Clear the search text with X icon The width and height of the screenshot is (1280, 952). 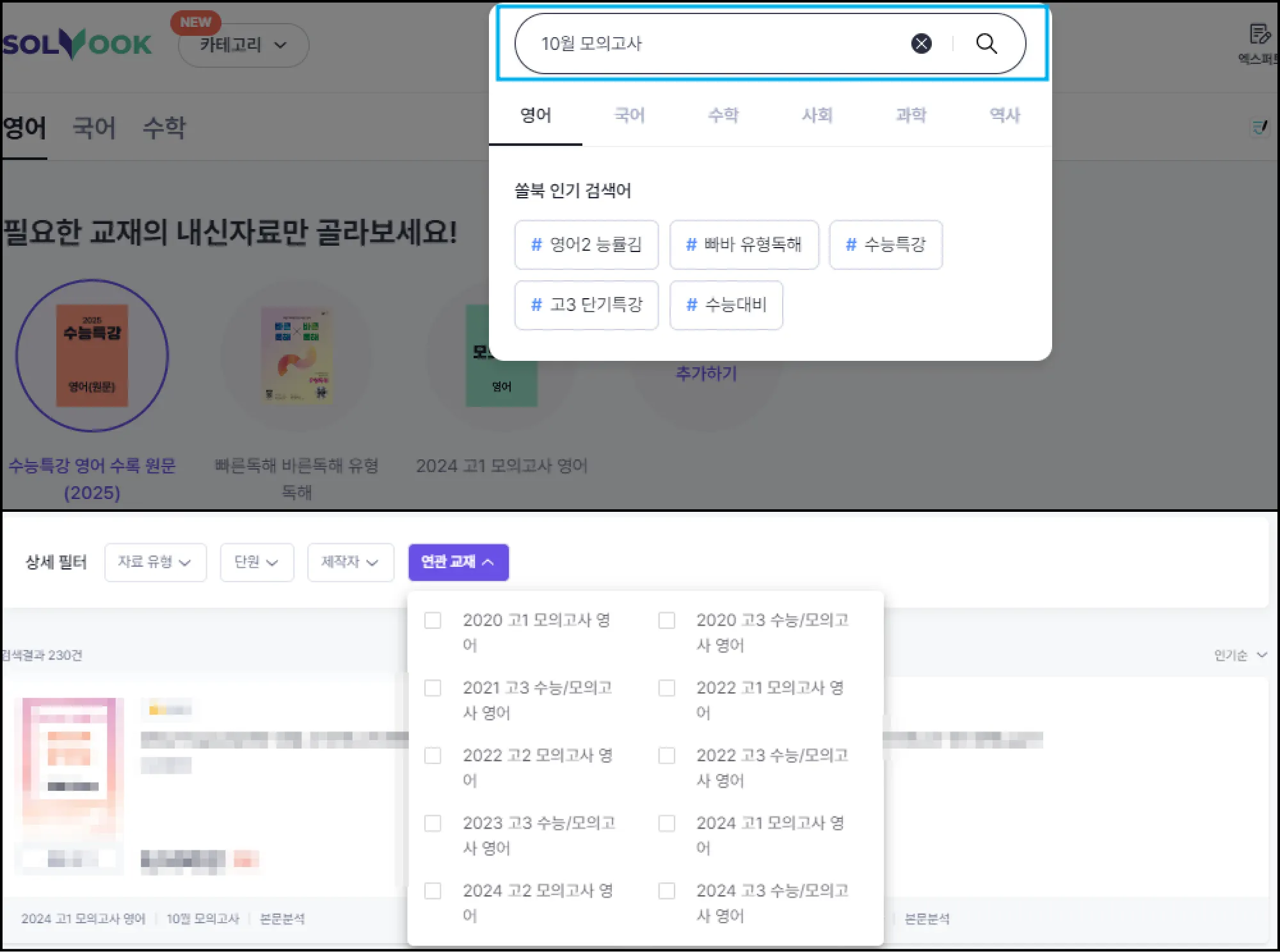tap(921, 44)
